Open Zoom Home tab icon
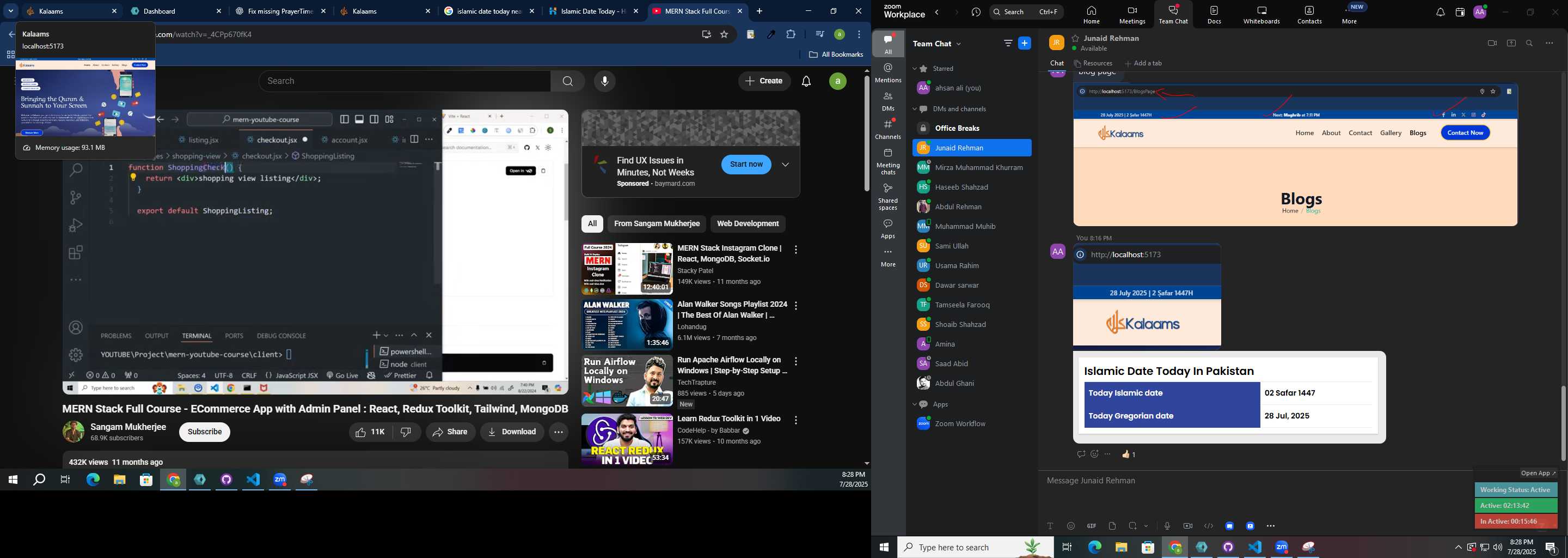The height and width of the screenshot is (558, 1568). point(1091,15)
